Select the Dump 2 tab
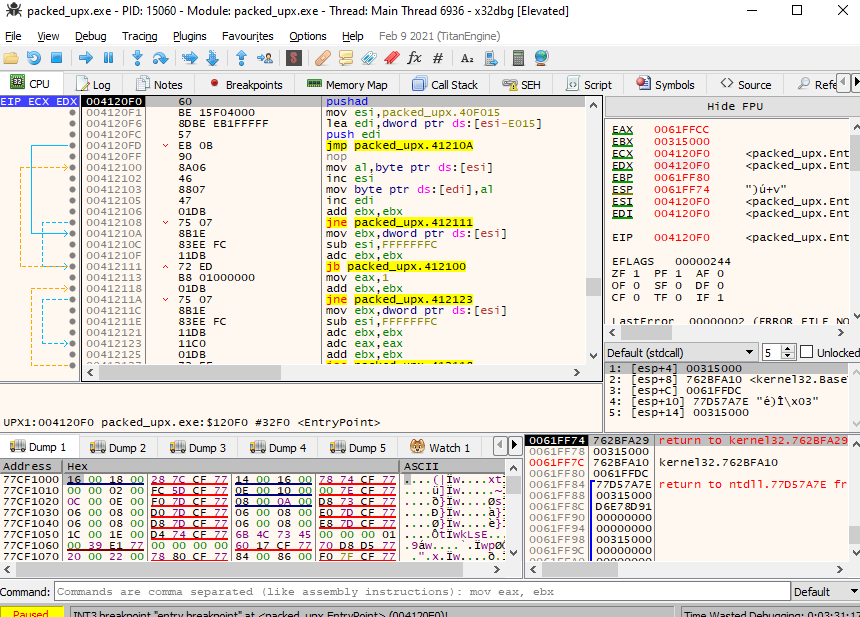Screen dimensions: 860x617 coord(118,448)
